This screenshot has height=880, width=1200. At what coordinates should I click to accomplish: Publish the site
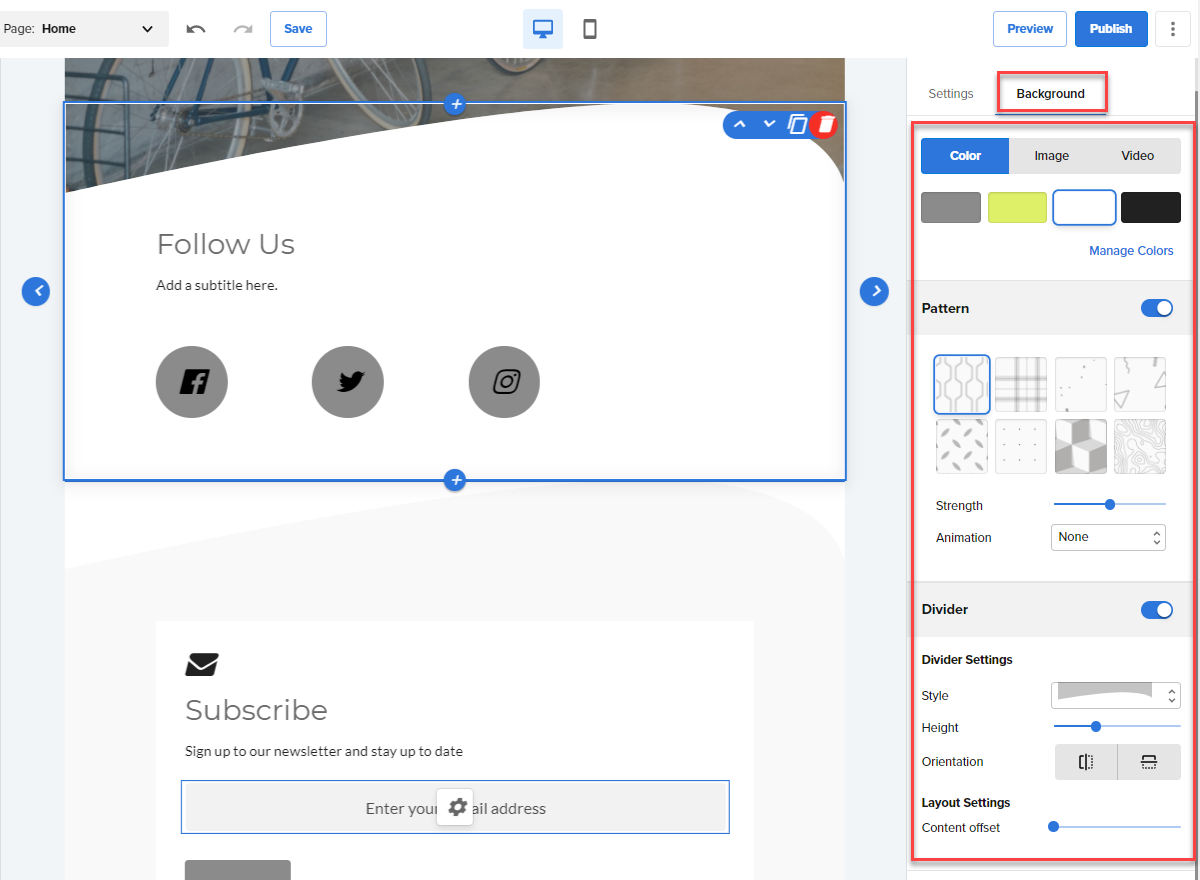pyautogui.click(x=1111, y=29)
